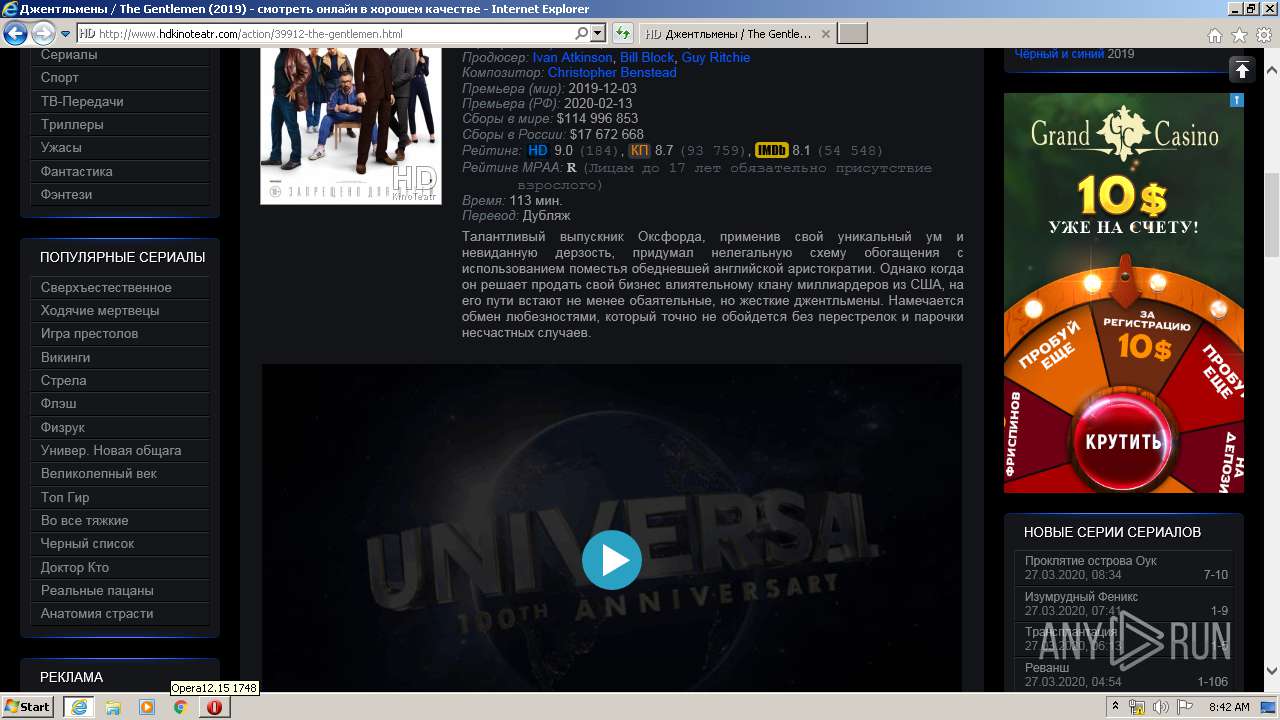The height and width of the screenshot is (720, 1280).
Task: Click the Home icon in IE
Action: (1214, 35)
